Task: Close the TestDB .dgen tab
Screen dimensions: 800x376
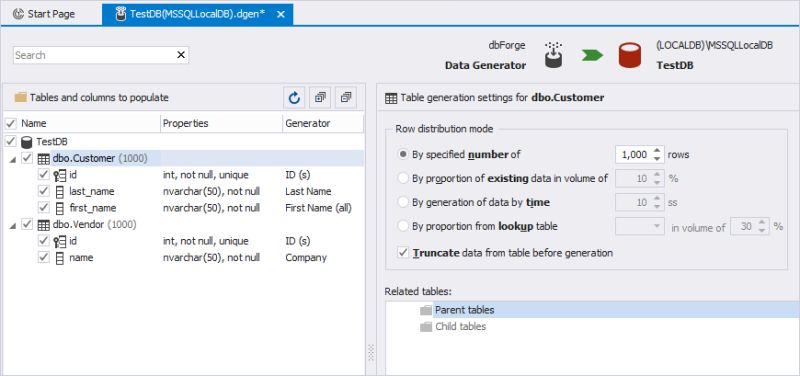Action: tap(281, 14)
